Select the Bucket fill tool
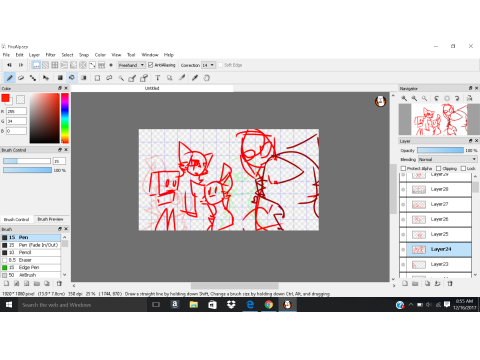The width and height of the screenshot is (480, 360). click(72, 78)
